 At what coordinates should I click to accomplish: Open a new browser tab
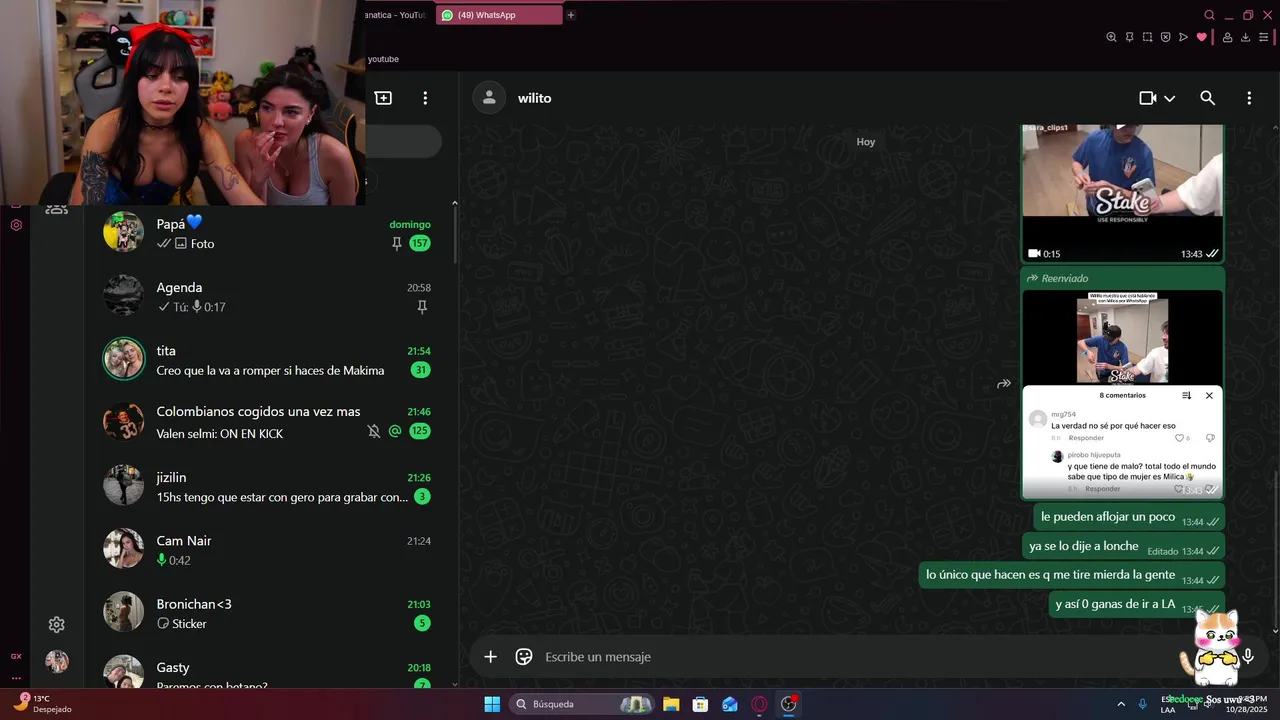[x=571, y=15]
